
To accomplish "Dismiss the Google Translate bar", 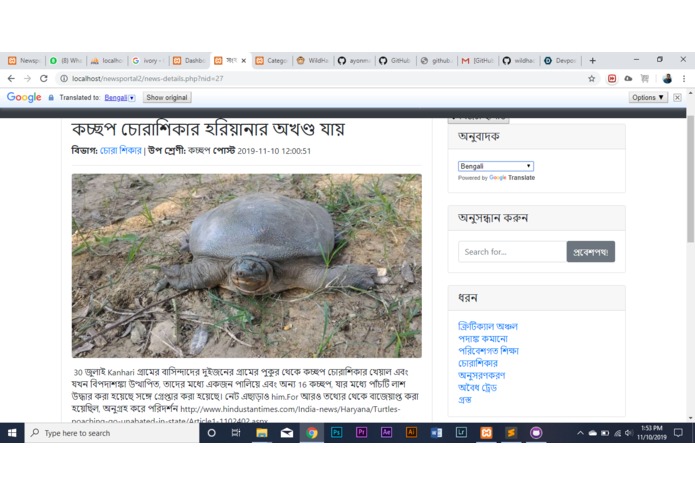I will click(677, 97).
